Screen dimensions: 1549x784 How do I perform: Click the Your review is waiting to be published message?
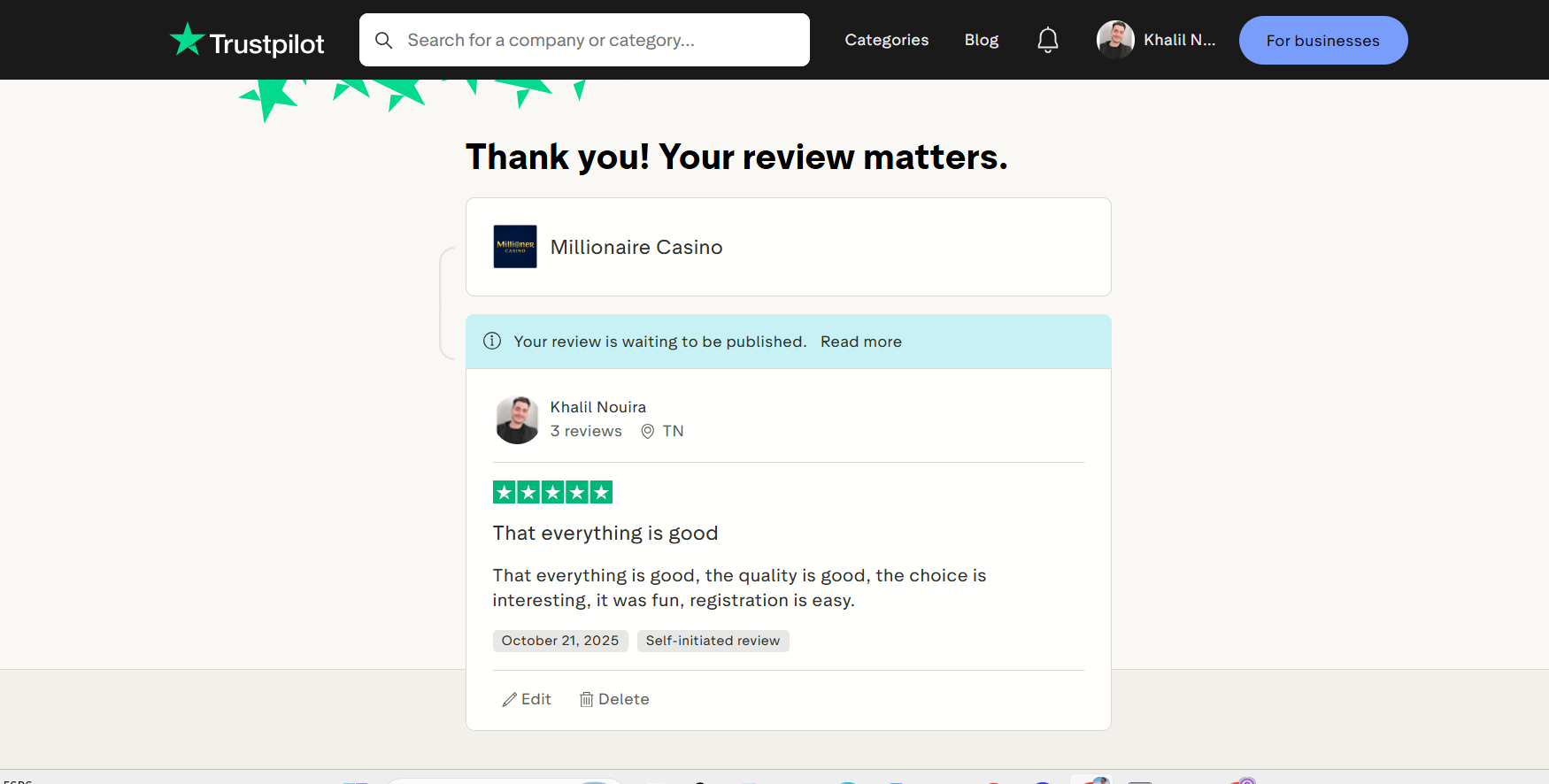[660, 342]
